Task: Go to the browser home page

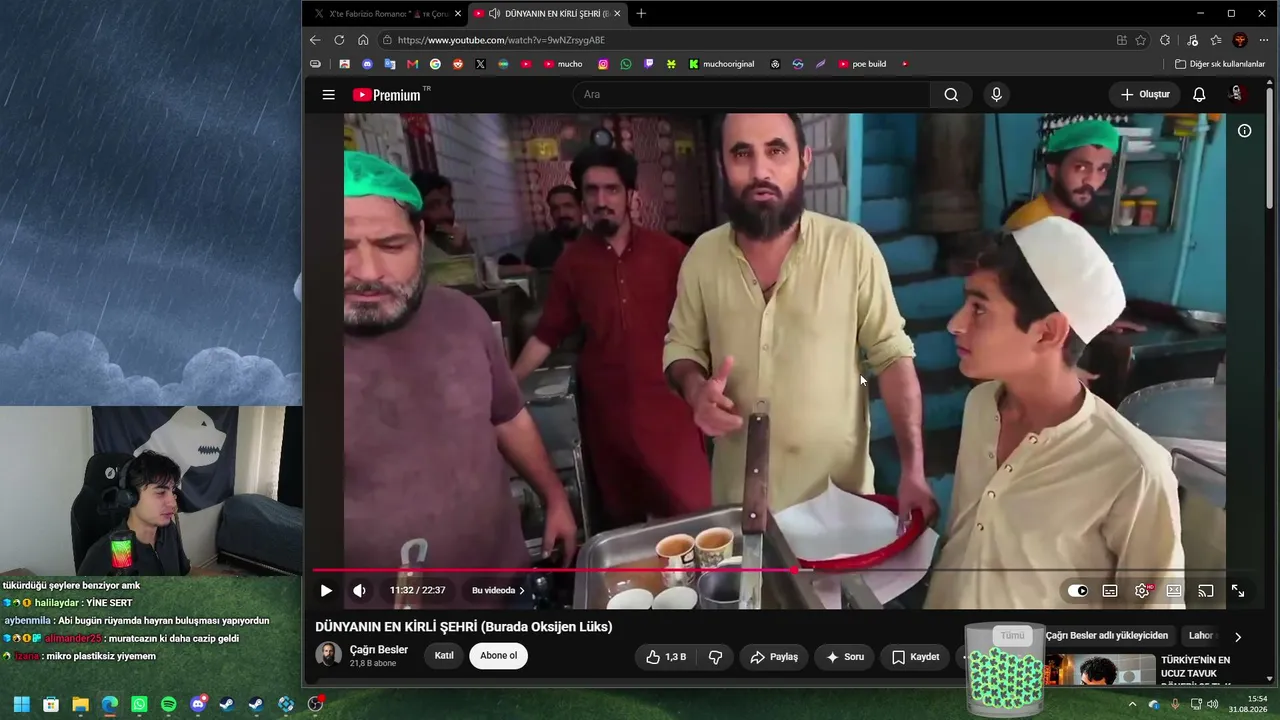Action: click(363, 40)
